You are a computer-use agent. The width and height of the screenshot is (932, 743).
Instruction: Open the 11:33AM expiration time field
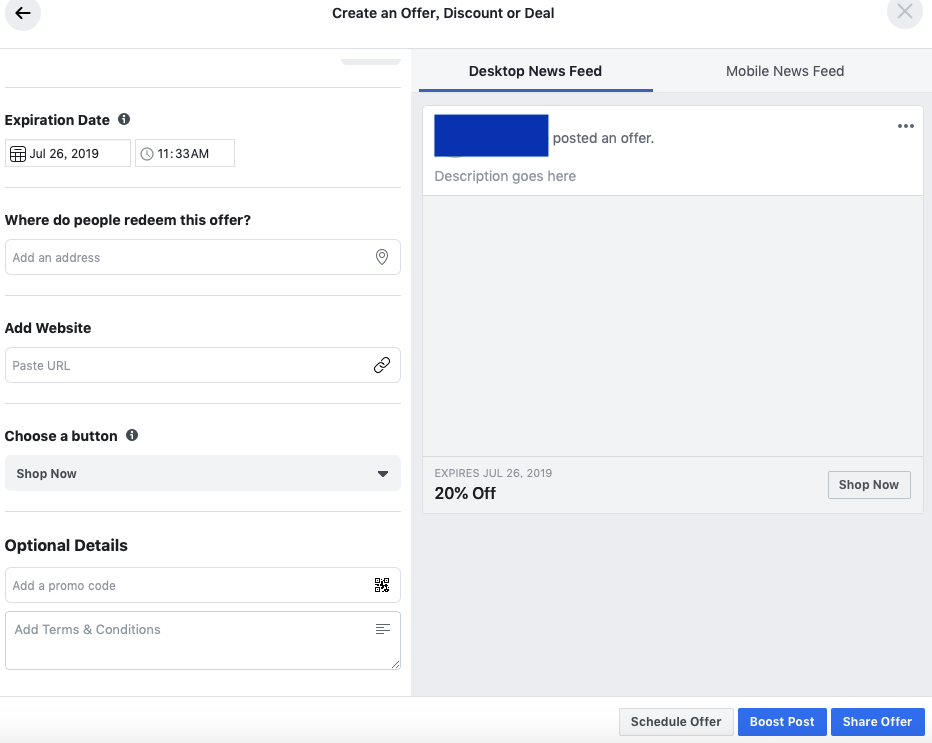click(x=185, y=154)
